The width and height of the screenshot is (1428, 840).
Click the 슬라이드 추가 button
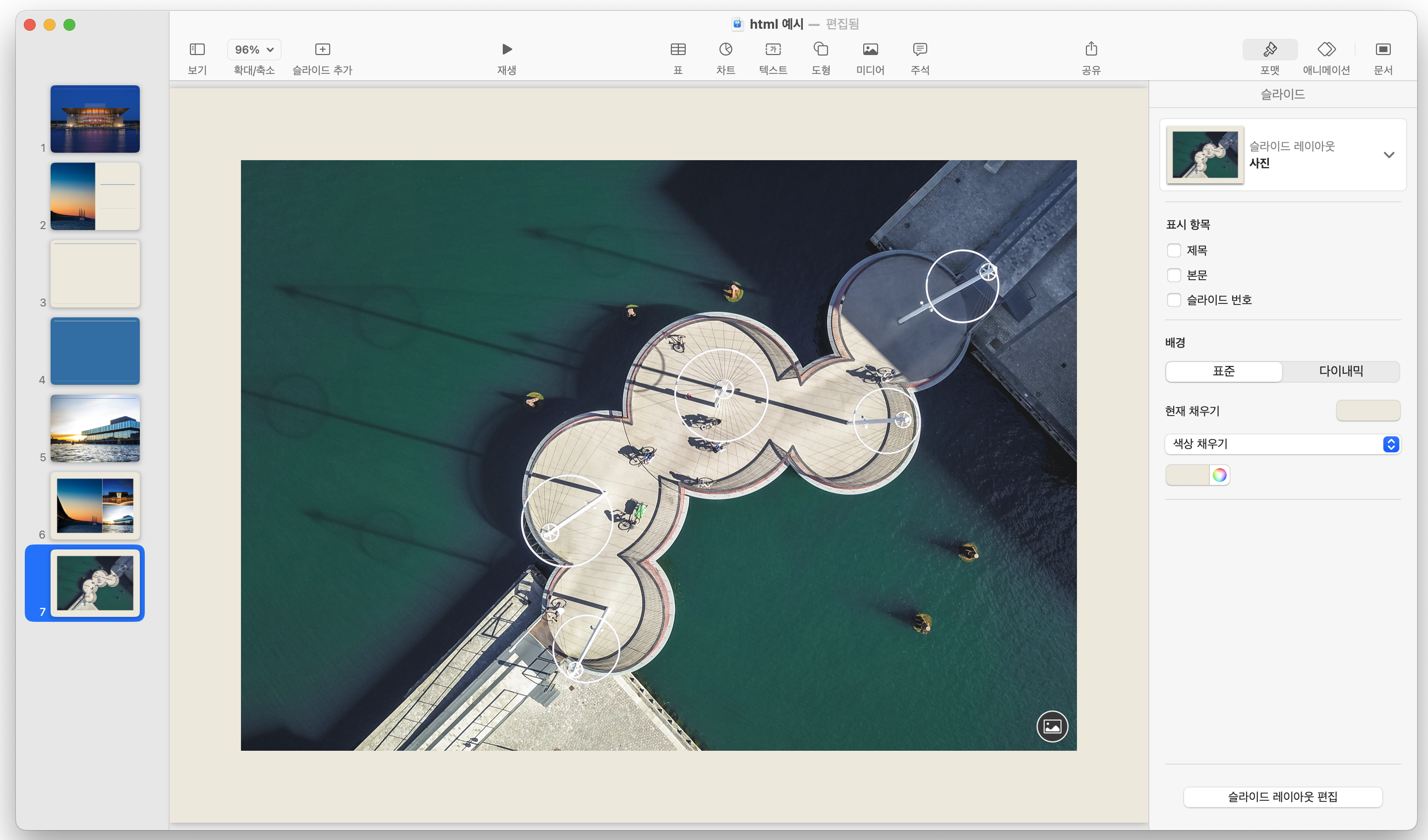[322, 49]
